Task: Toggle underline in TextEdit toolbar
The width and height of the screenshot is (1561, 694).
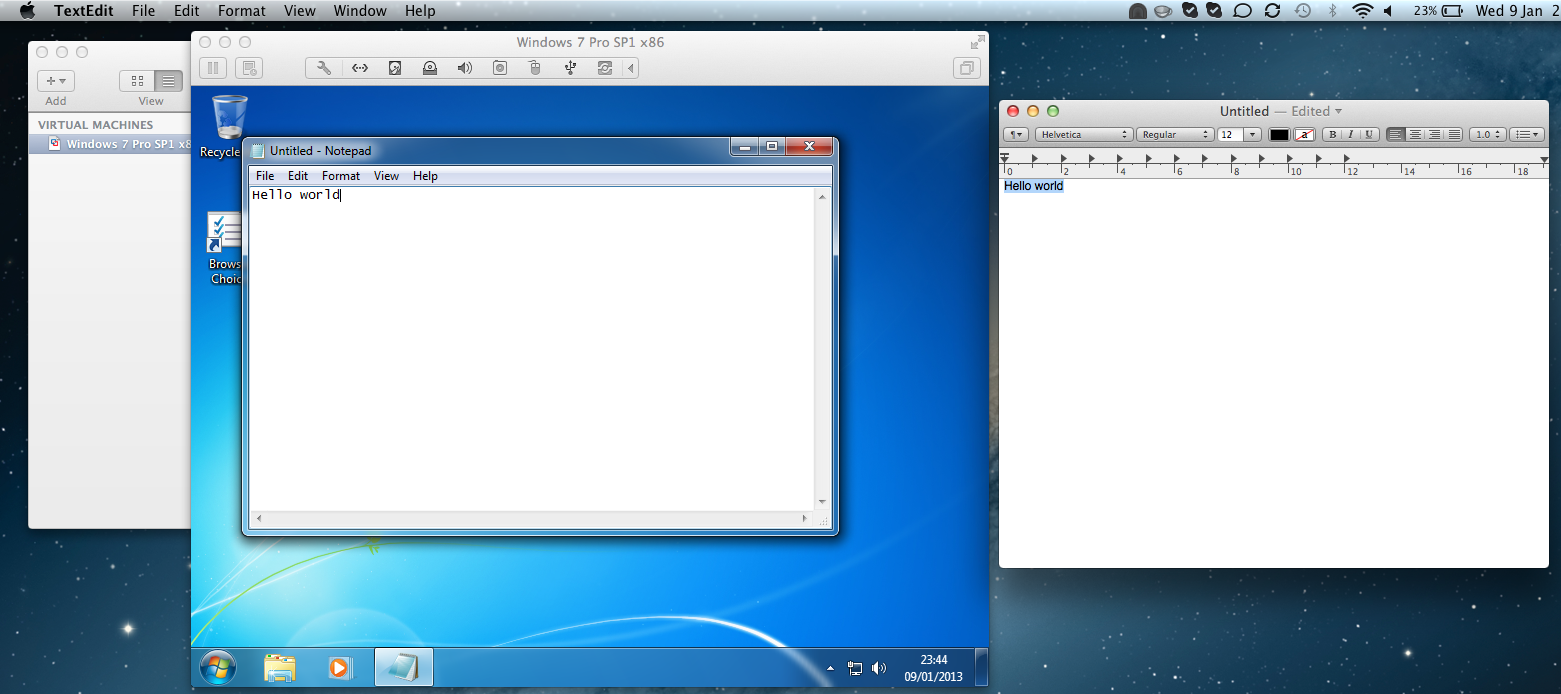Action: 1368,135
